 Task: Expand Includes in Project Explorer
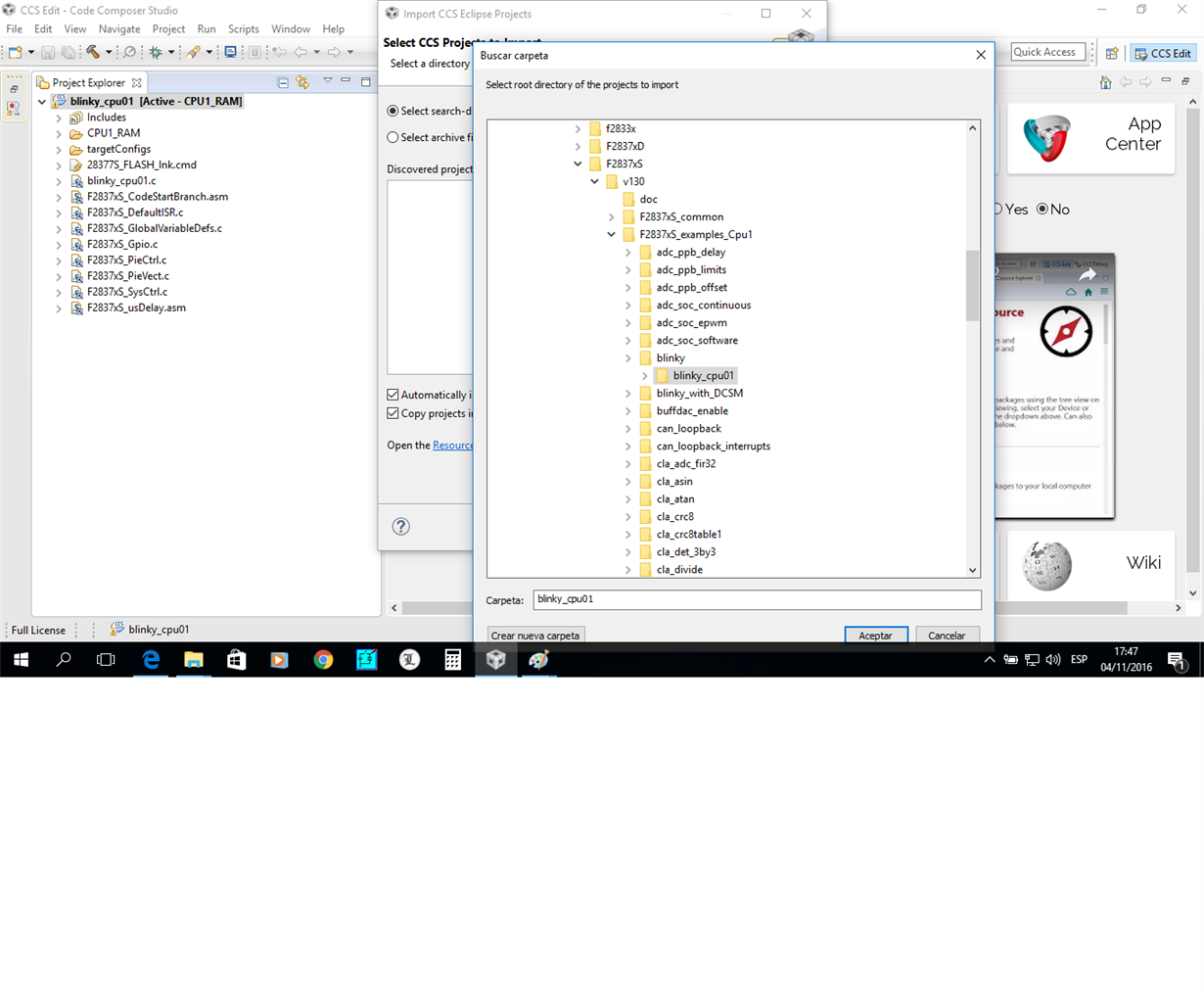pos(59,118)
